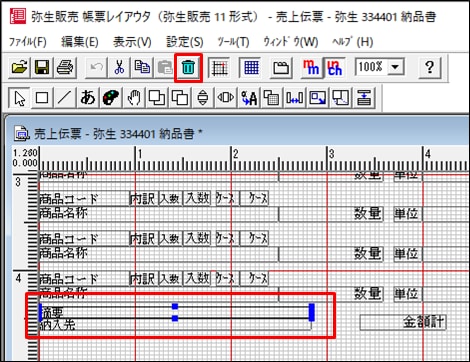
Task: Toggle the blue grid display button
Action: click(x=252, y=68)
